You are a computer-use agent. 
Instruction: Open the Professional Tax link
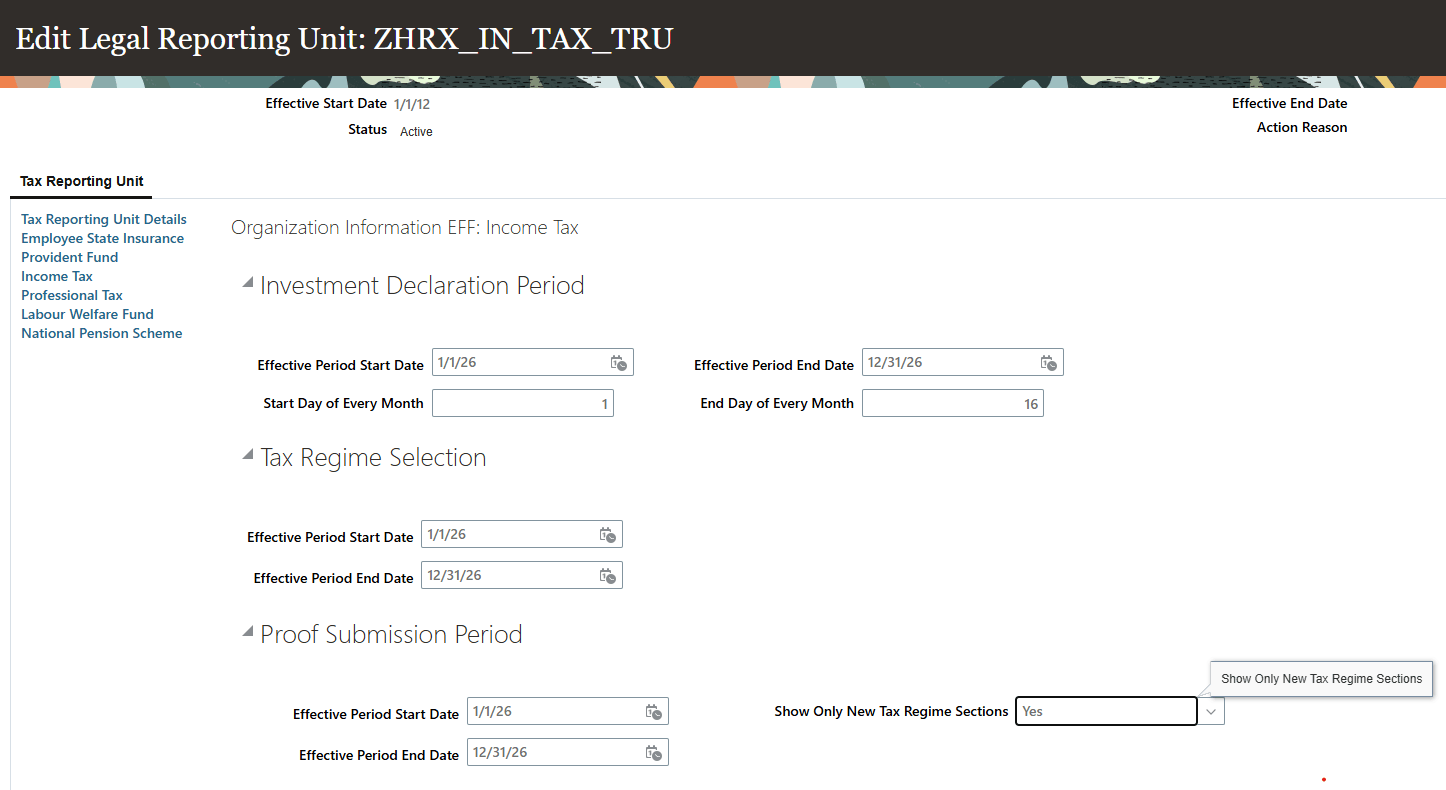point(72,295)
